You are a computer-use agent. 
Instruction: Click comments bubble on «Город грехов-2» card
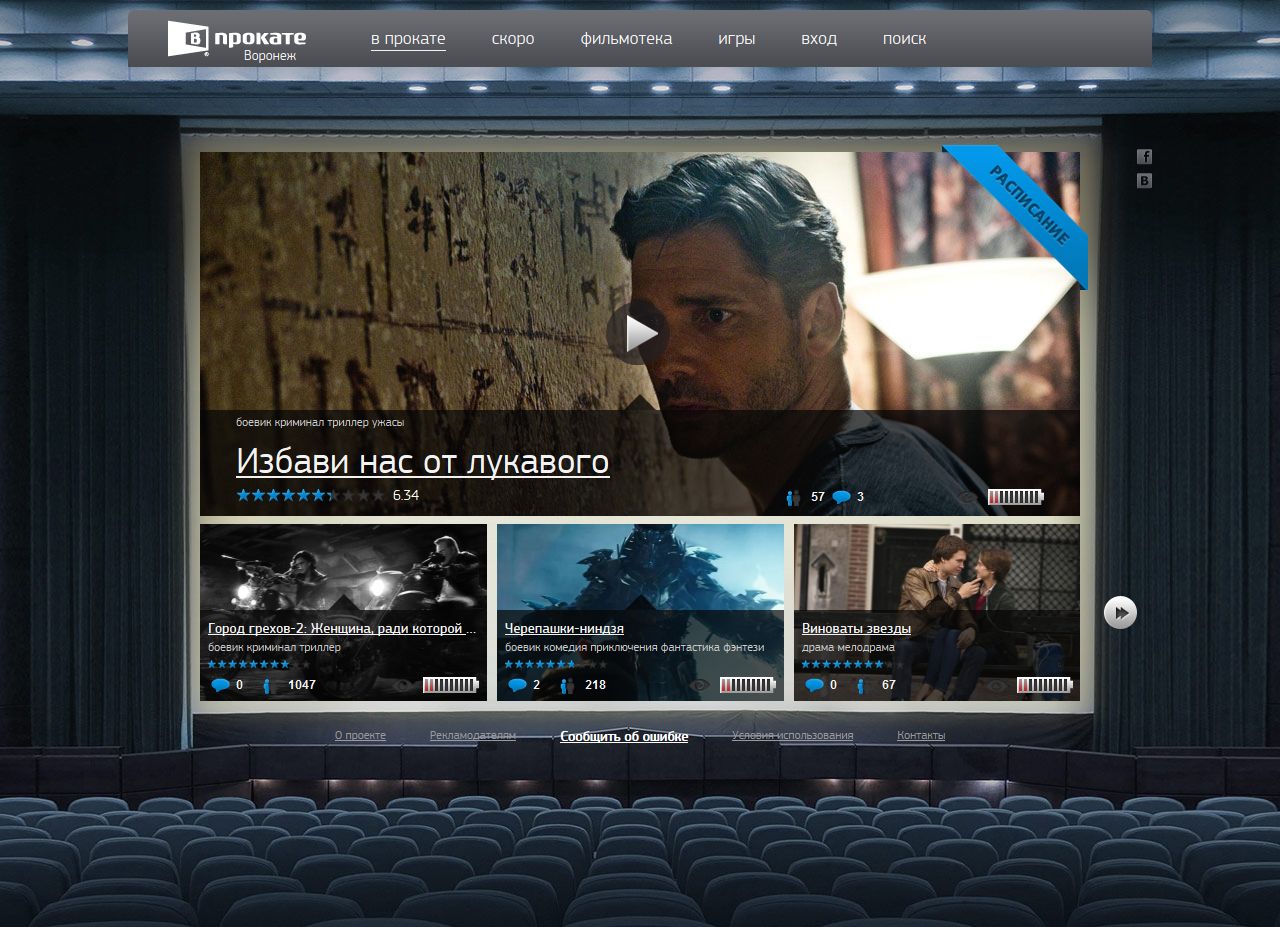[221, 685]
